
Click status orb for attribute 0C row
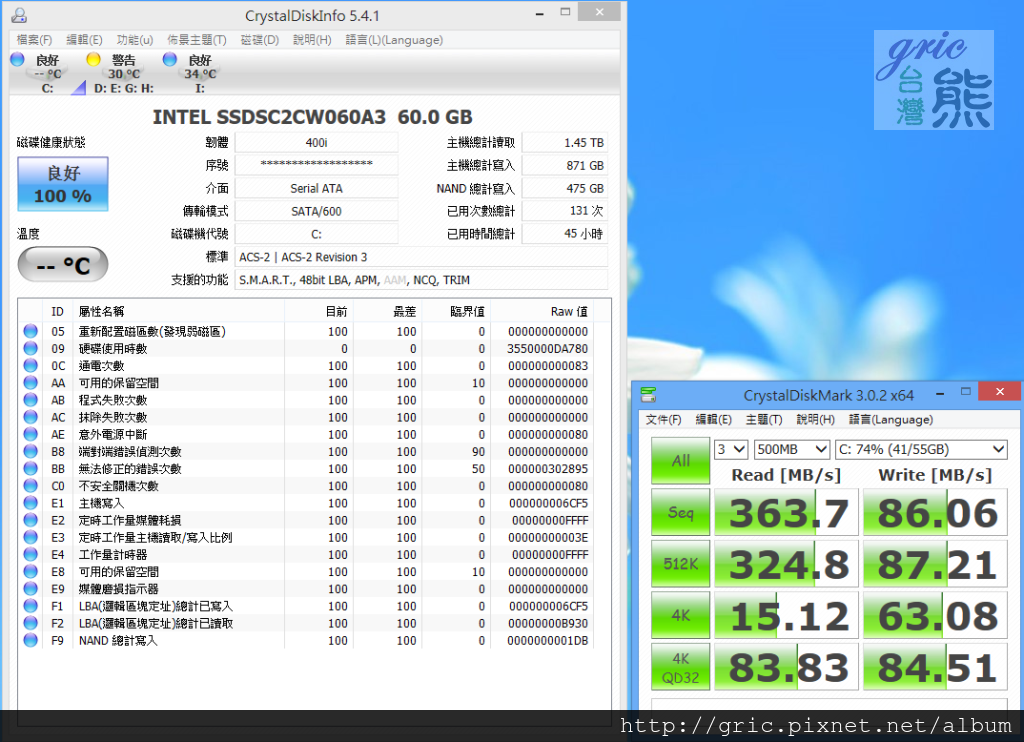tap(31, 365)
